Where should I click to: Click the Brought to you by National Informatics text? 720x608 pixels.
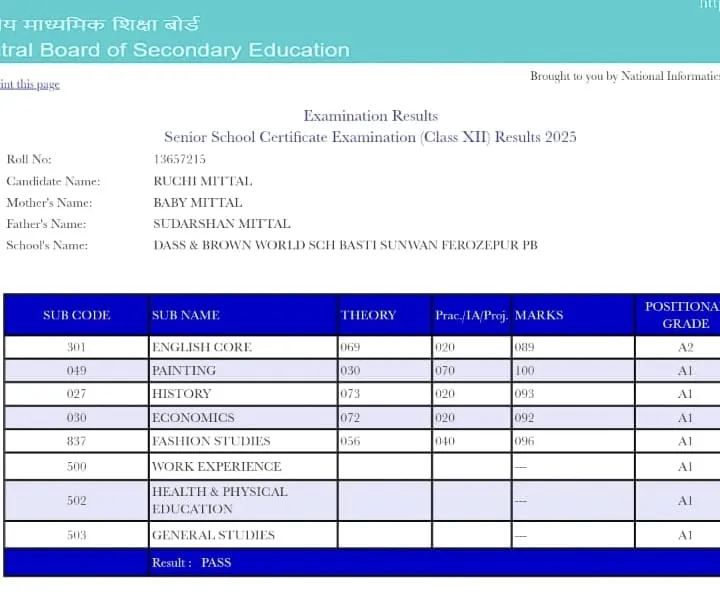click(x=624, y=76)
